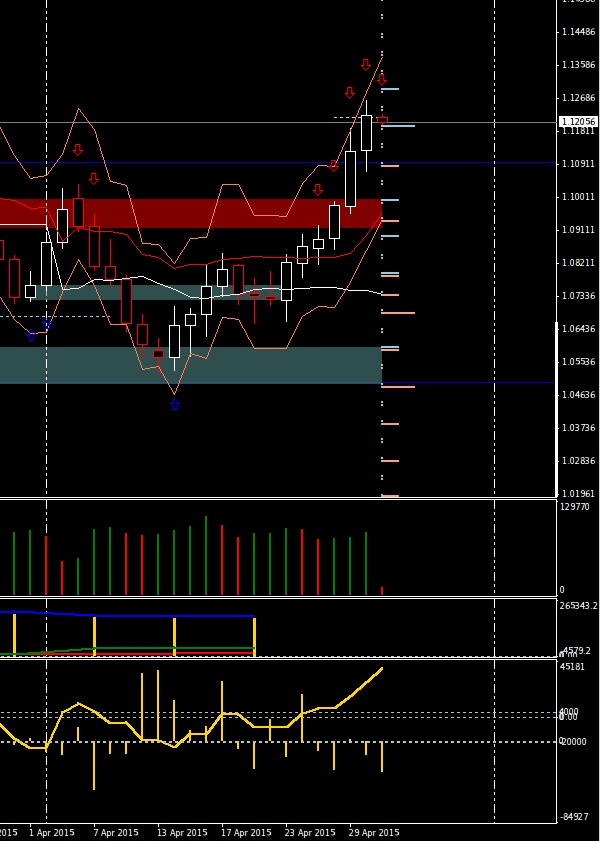600x841 pixels.
Task: Click the 1 Apr 2015 date label
Action: [x=51, y=833]
